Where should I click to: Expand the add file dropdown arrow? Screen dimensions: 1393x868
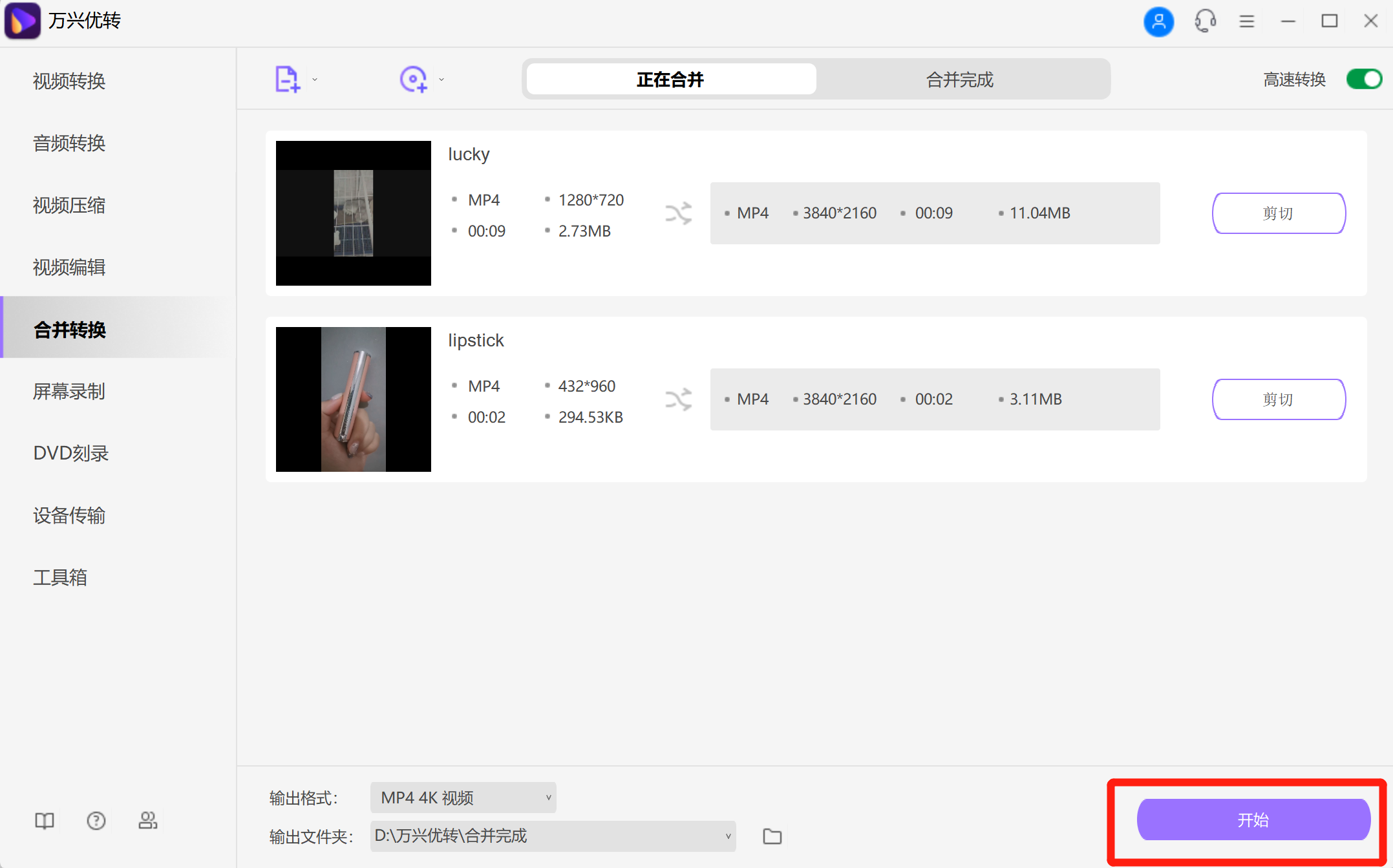point(315,80)
